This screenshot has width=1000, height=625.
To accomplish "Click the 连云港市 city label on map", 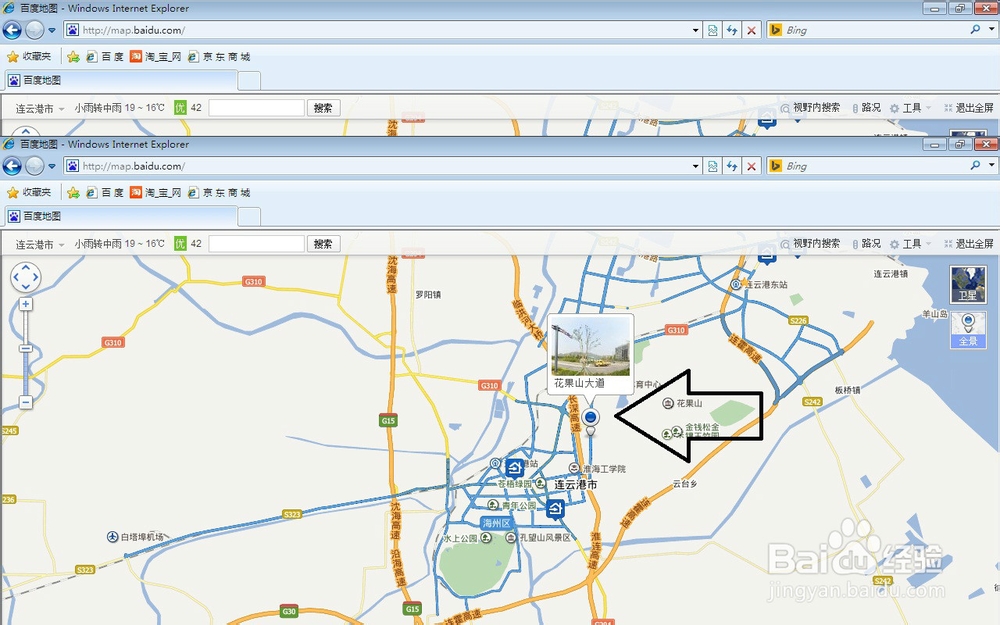I will [576, 485].
